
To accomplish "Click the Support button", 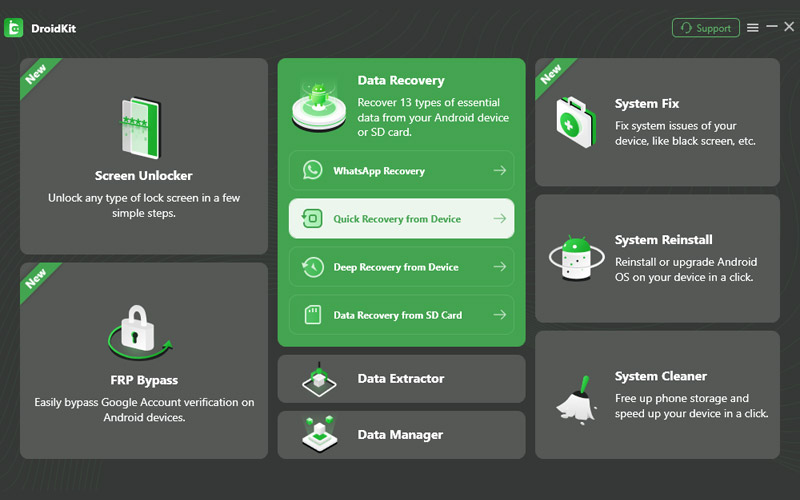I will coord(706,28).
